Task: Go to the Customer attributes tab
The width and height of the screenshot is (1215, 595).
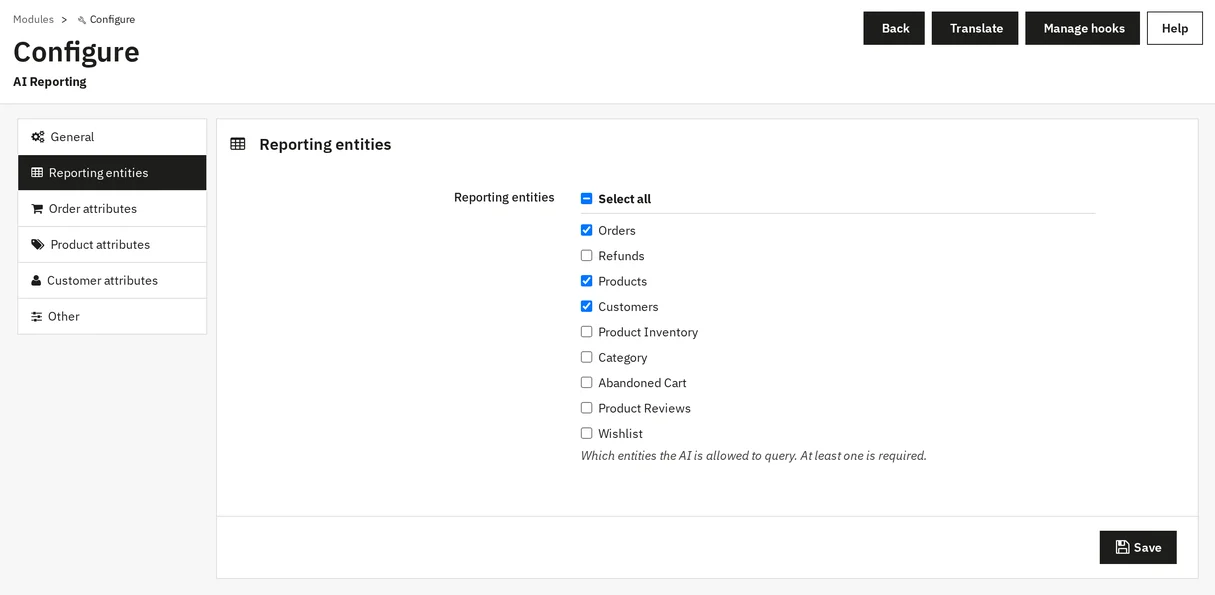Action: tap(112, 281)
